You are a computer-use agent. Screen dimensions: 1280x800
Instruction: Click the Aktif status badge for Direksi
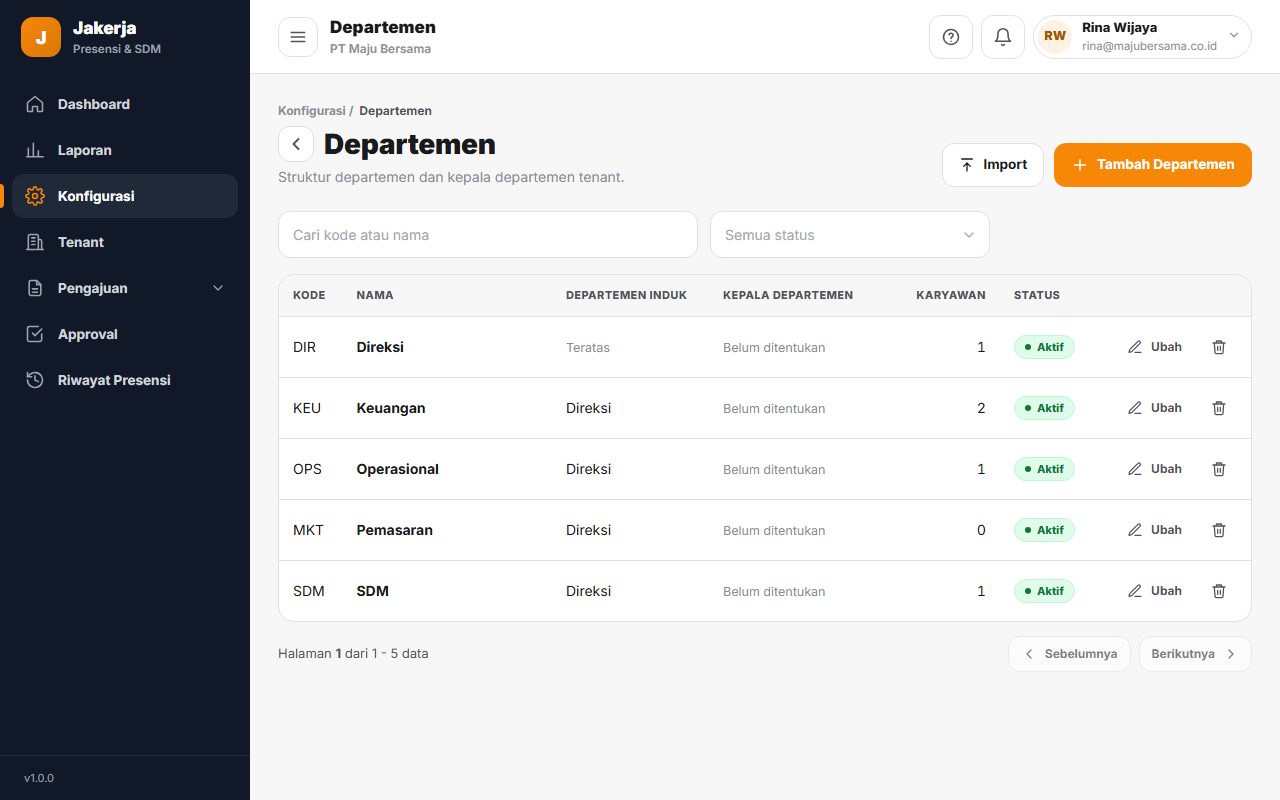pos(1044,347)
